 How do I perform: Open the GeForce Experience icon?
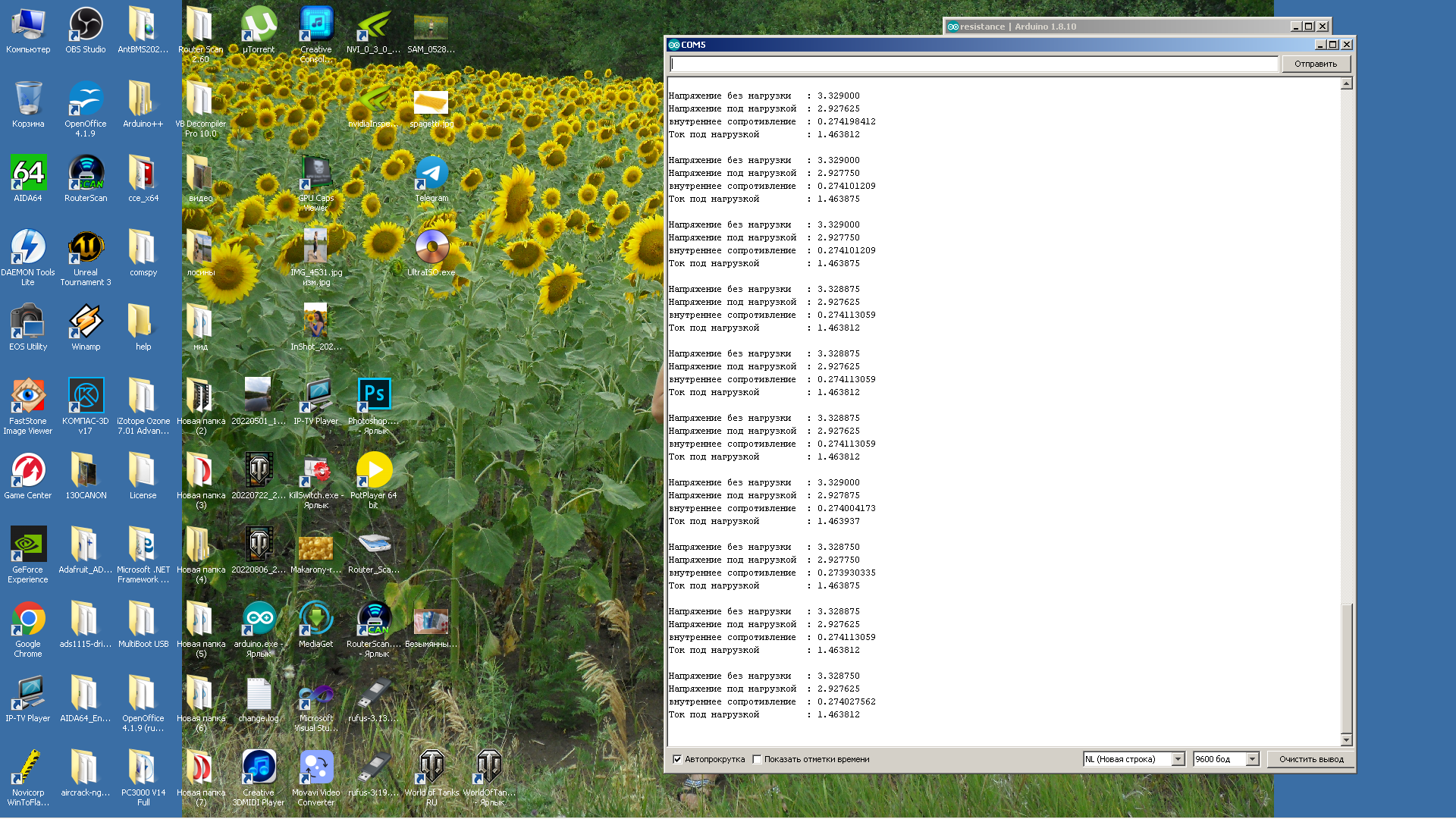coord(28,545)
